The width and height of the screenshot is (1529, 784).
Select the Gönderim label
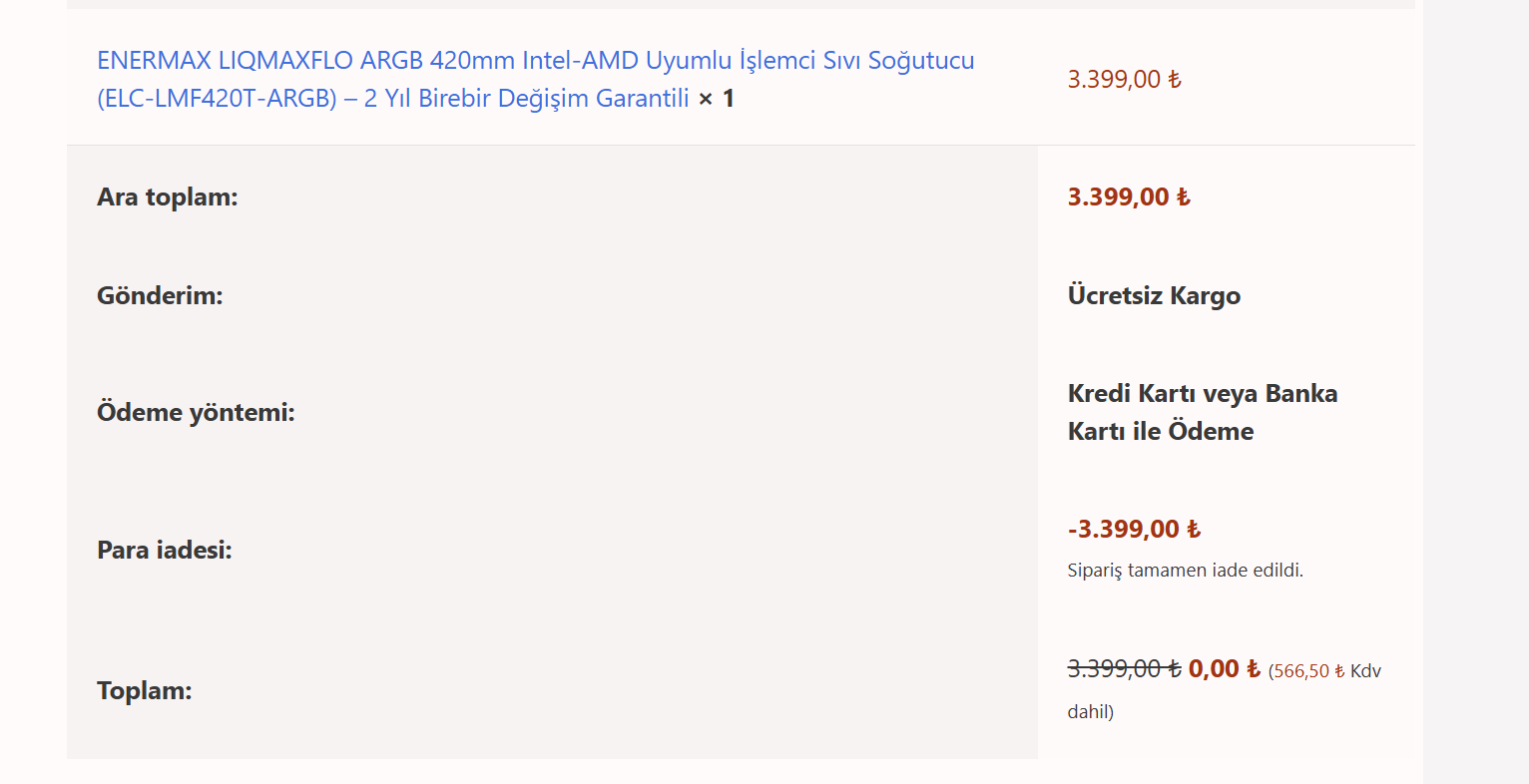click(160, 296)
